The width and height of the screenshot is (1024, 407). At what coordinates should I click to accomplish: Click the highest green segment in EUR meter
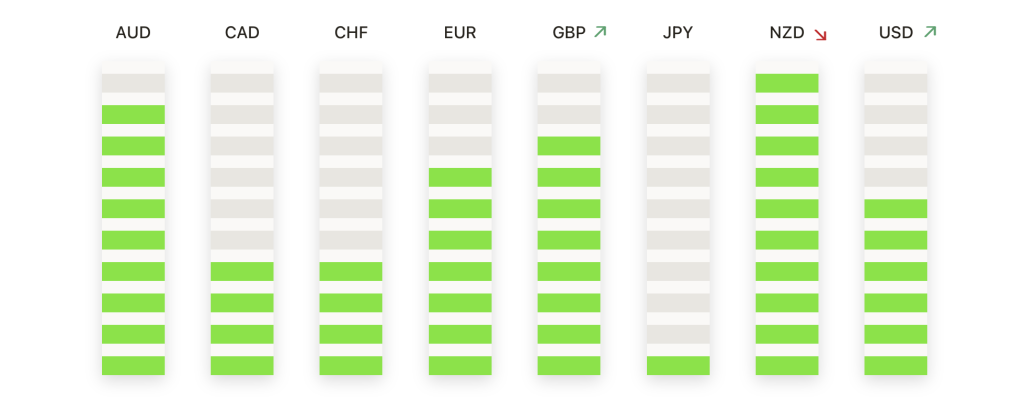(x=460, y=177)
